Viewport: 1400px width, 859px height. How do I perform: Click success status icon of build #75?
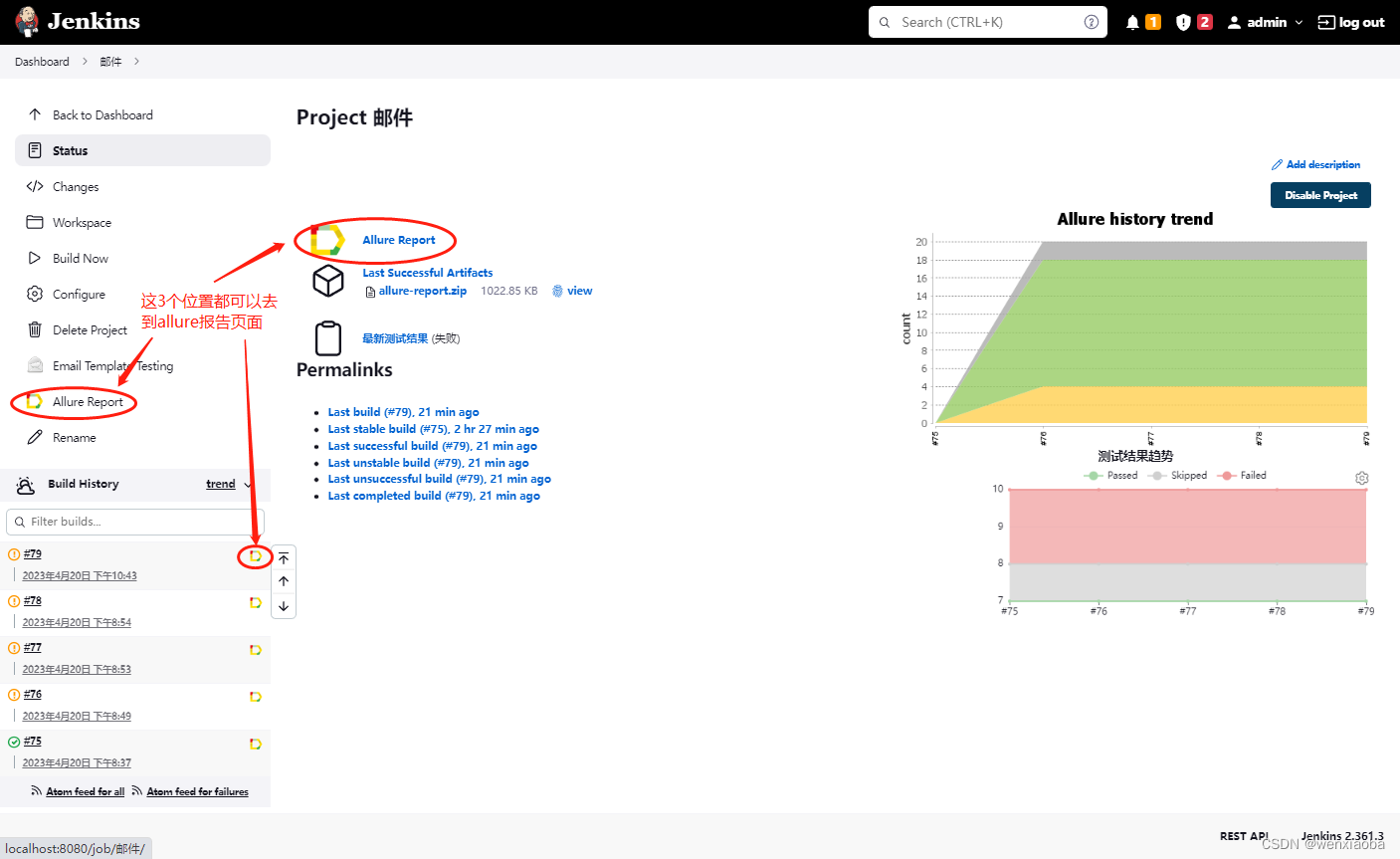pyautogui.click(x=14, y=741)
